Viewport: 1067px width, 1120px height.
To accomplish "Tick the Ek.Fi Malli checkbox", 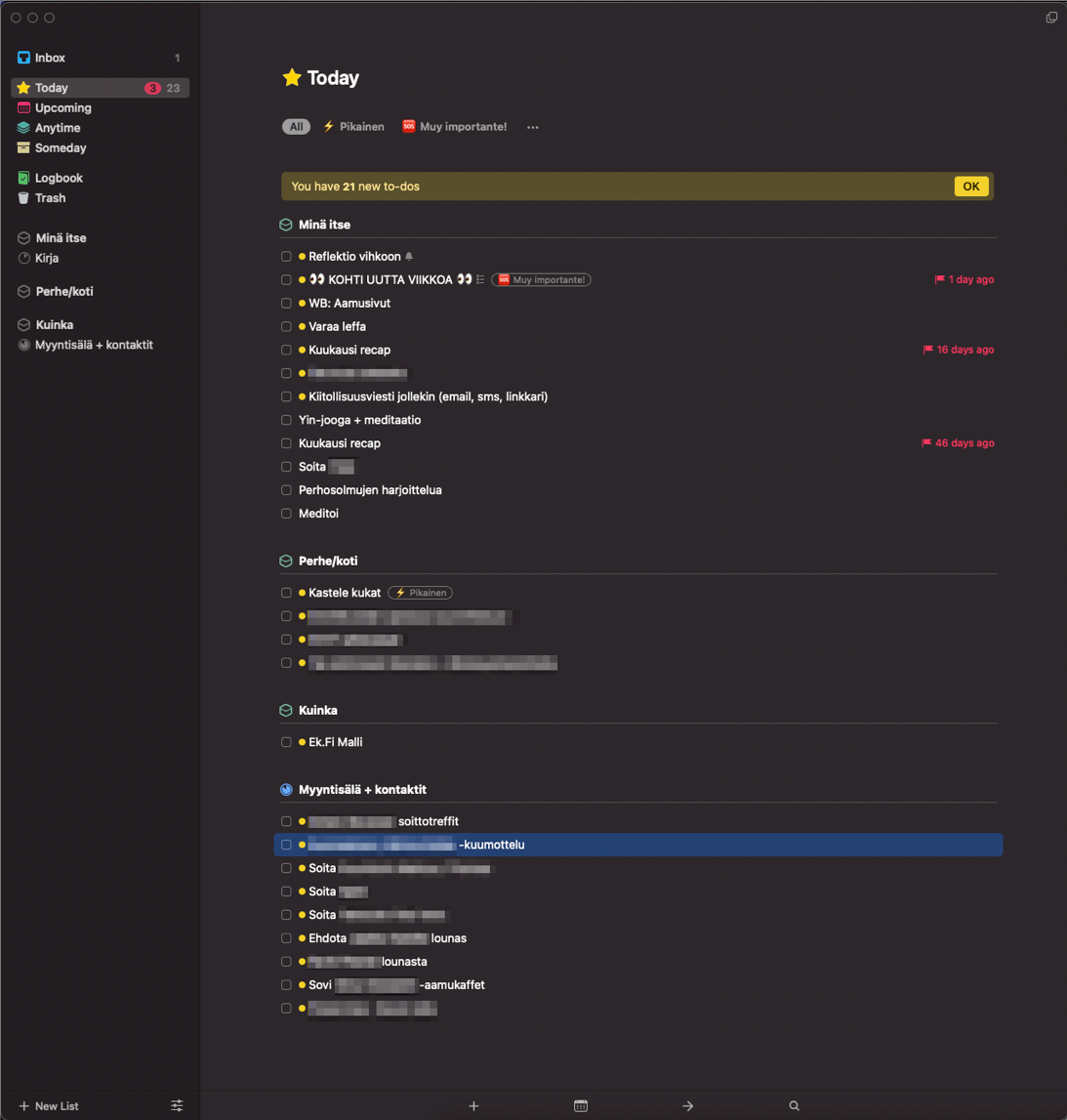I will click(x=286, y=742).
